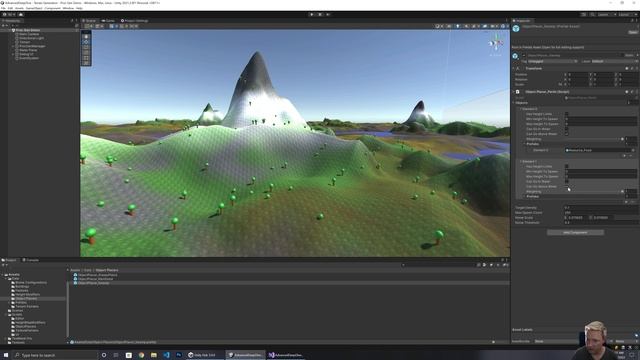This screenshot has height=360, width=640.
Task: Open the Tag dropdown showing Untagged
Action: pos(553,61)
